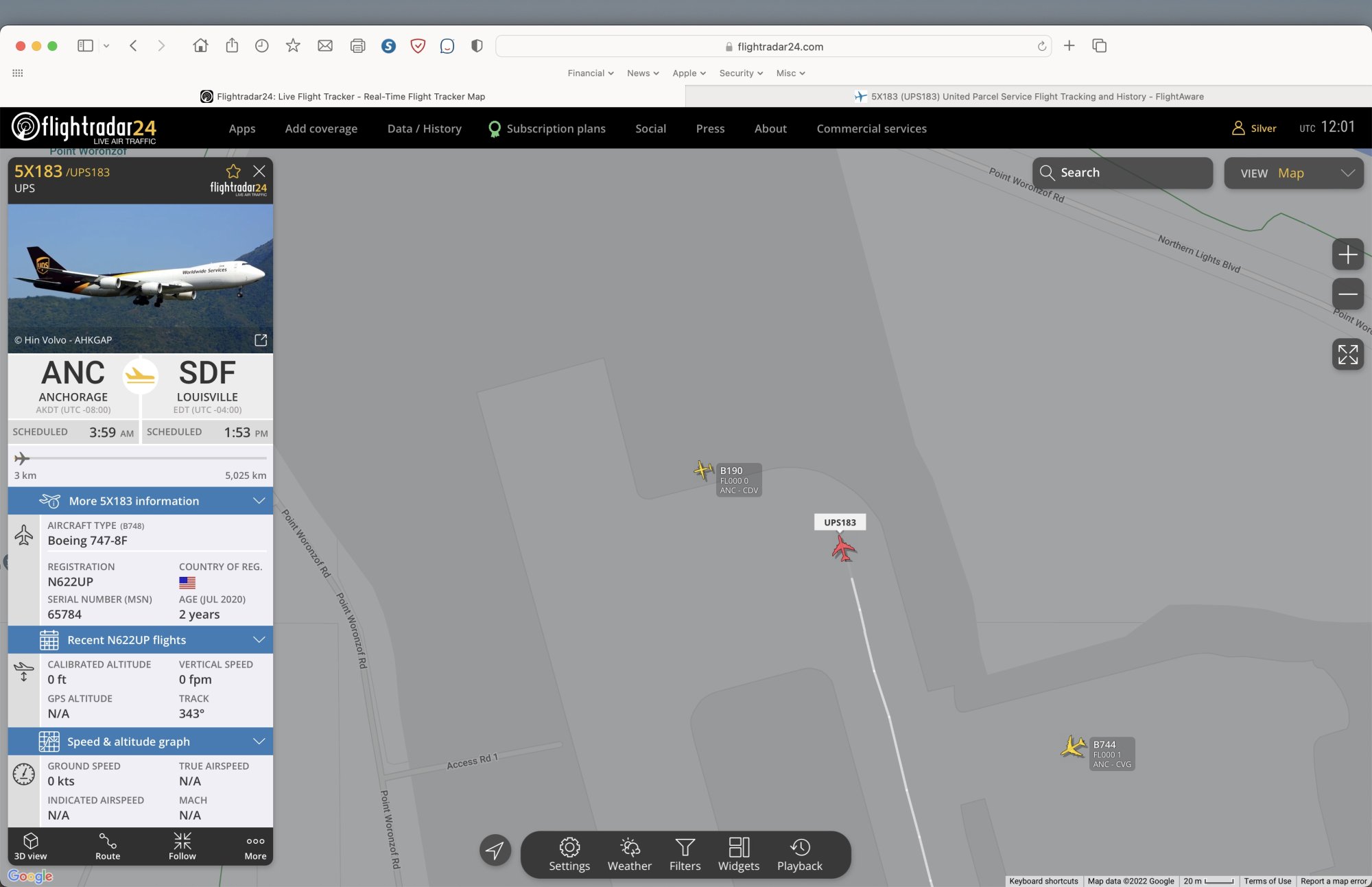Toggle fullscreen map mode

(x=1347, y=355)
